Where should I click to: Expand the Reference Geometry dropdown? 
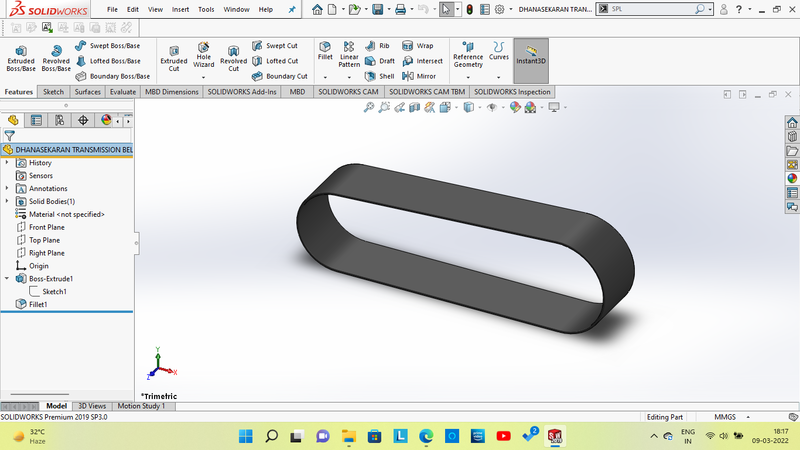click(x=468, y=76)
